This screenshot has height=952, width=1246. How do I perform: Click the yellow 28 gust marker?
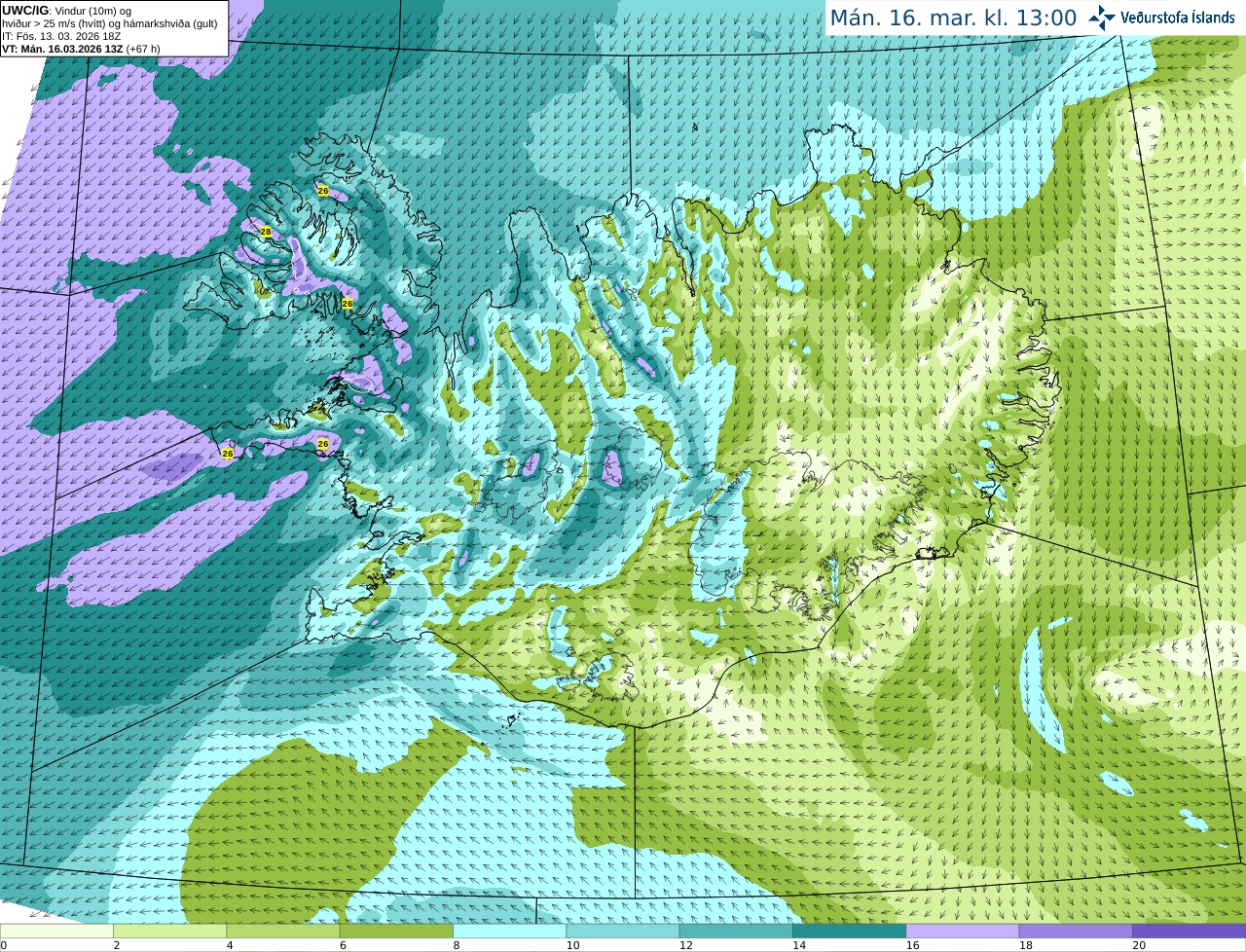pyautogui.click(x=265, y=232)
